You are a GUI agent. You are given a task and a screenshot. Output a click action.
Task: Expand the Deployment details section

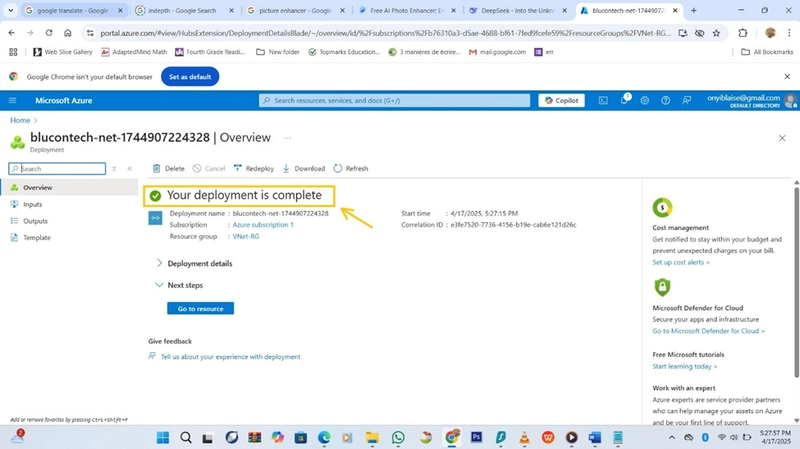click(194, 263)
